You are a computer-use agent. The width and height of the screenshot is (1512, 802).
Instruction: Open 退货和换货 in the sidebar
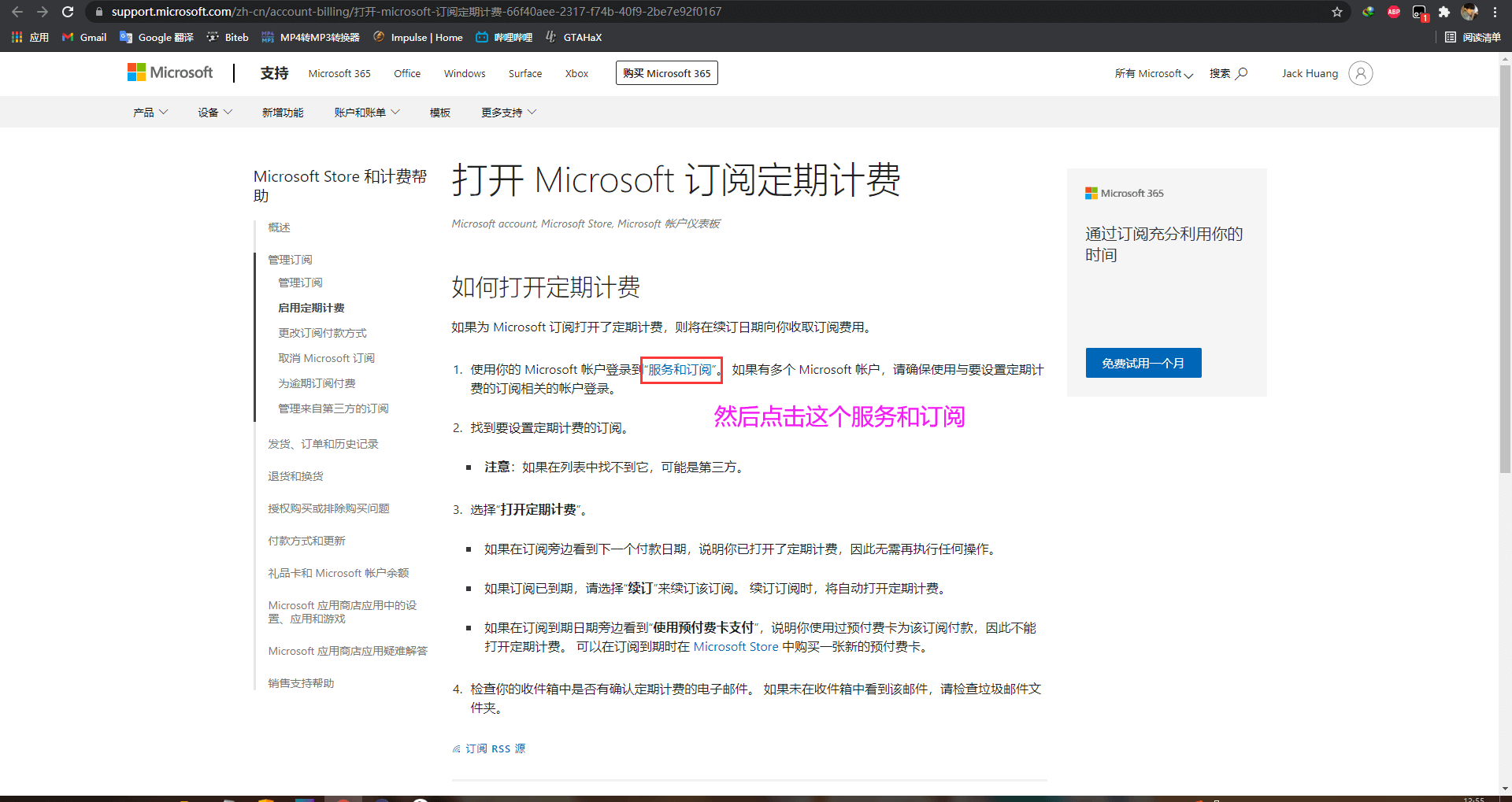point(295,476)
